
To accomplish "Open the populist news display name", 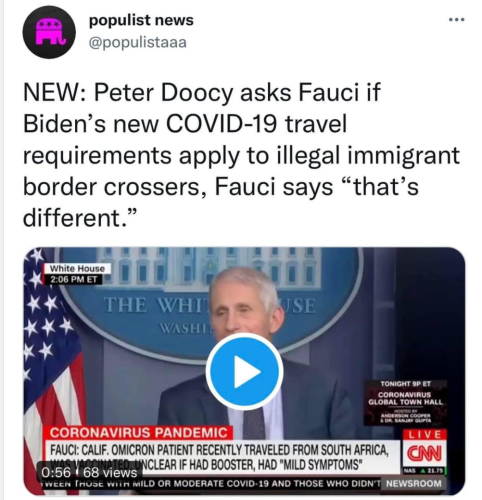I will 141,20.
